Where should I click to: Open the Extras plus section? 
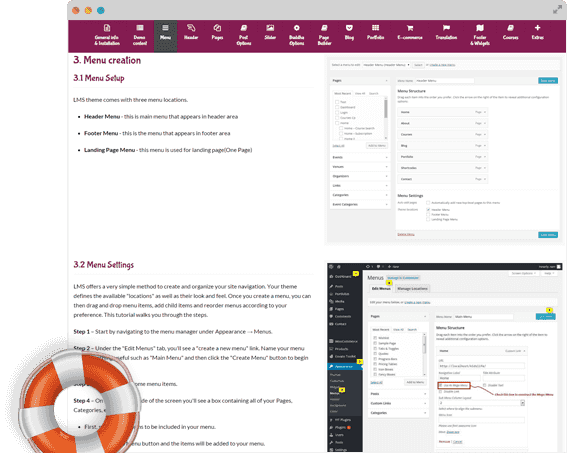point(537,32)
